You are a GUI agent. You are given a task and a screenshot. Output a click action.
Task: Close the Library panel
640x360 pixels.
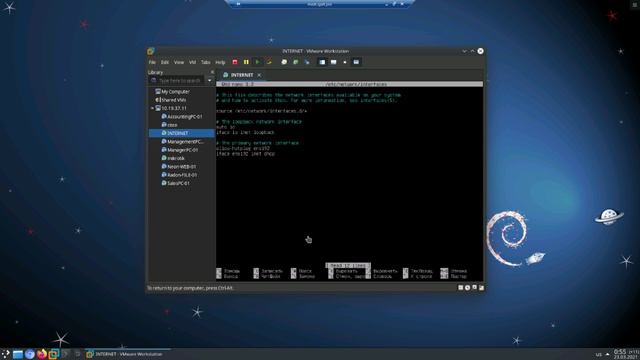[x=212, y=72]
